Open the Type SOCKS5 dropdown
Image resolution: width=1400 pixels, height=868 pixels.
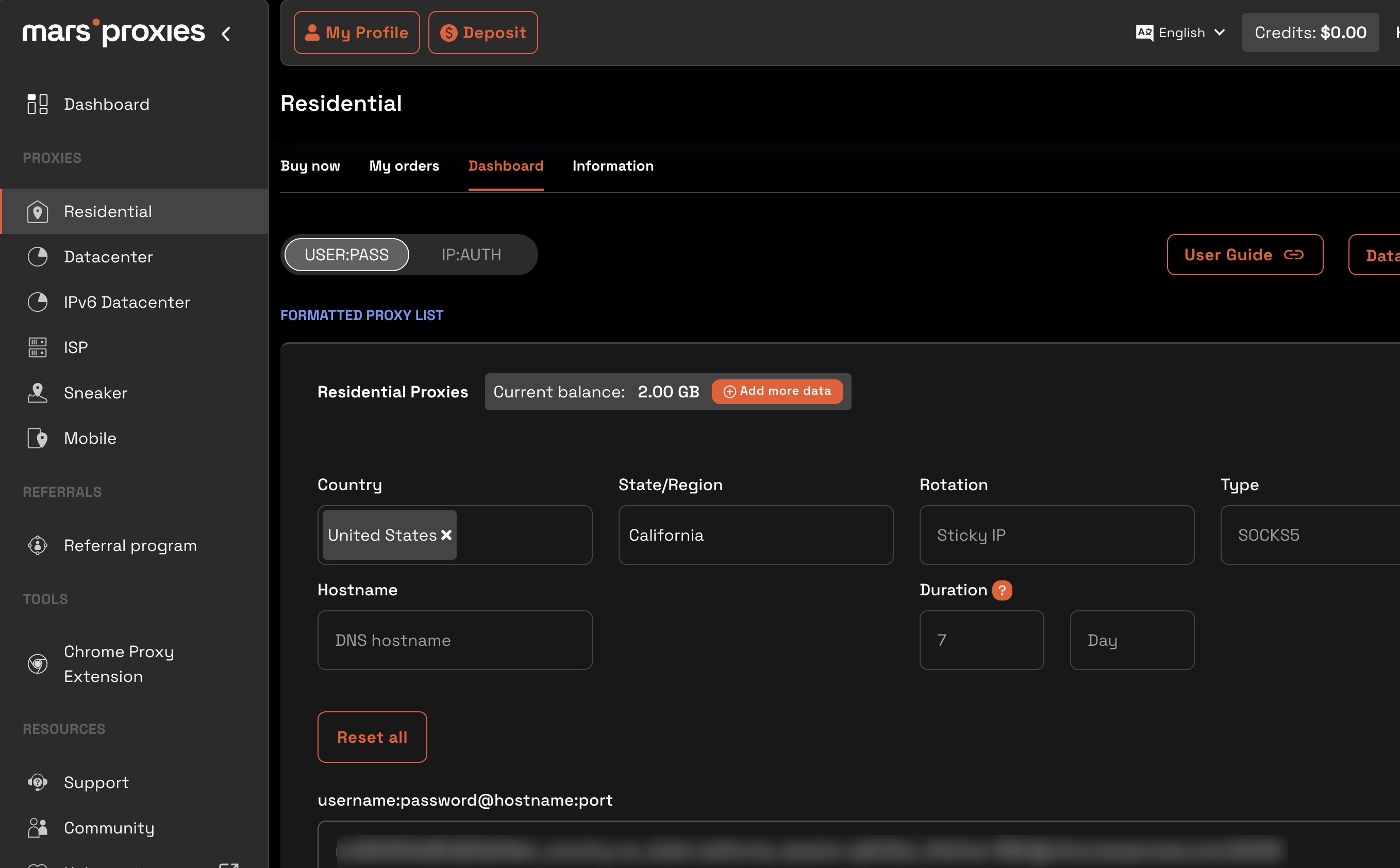click(x=1310, y=535)
